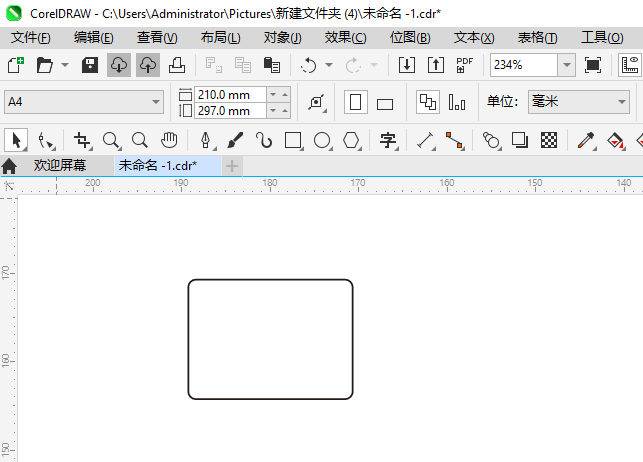This screenshot has height=462, width=643.
Task: Open the 布局(L) menu
Action: 221,38
